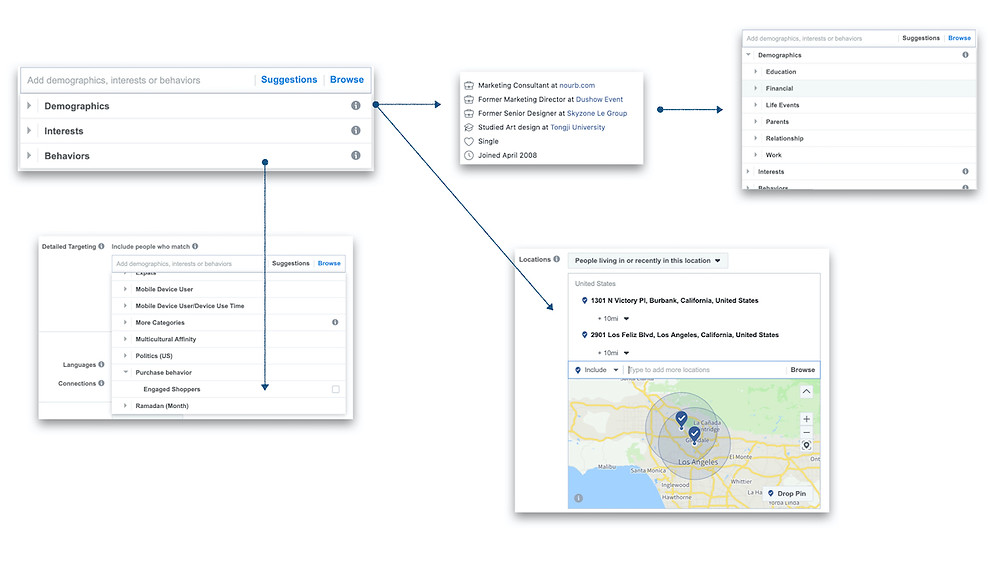Screen dimensions: 1000x563
Task: Click info icon beside More Categories row
Action: [335, 322]
